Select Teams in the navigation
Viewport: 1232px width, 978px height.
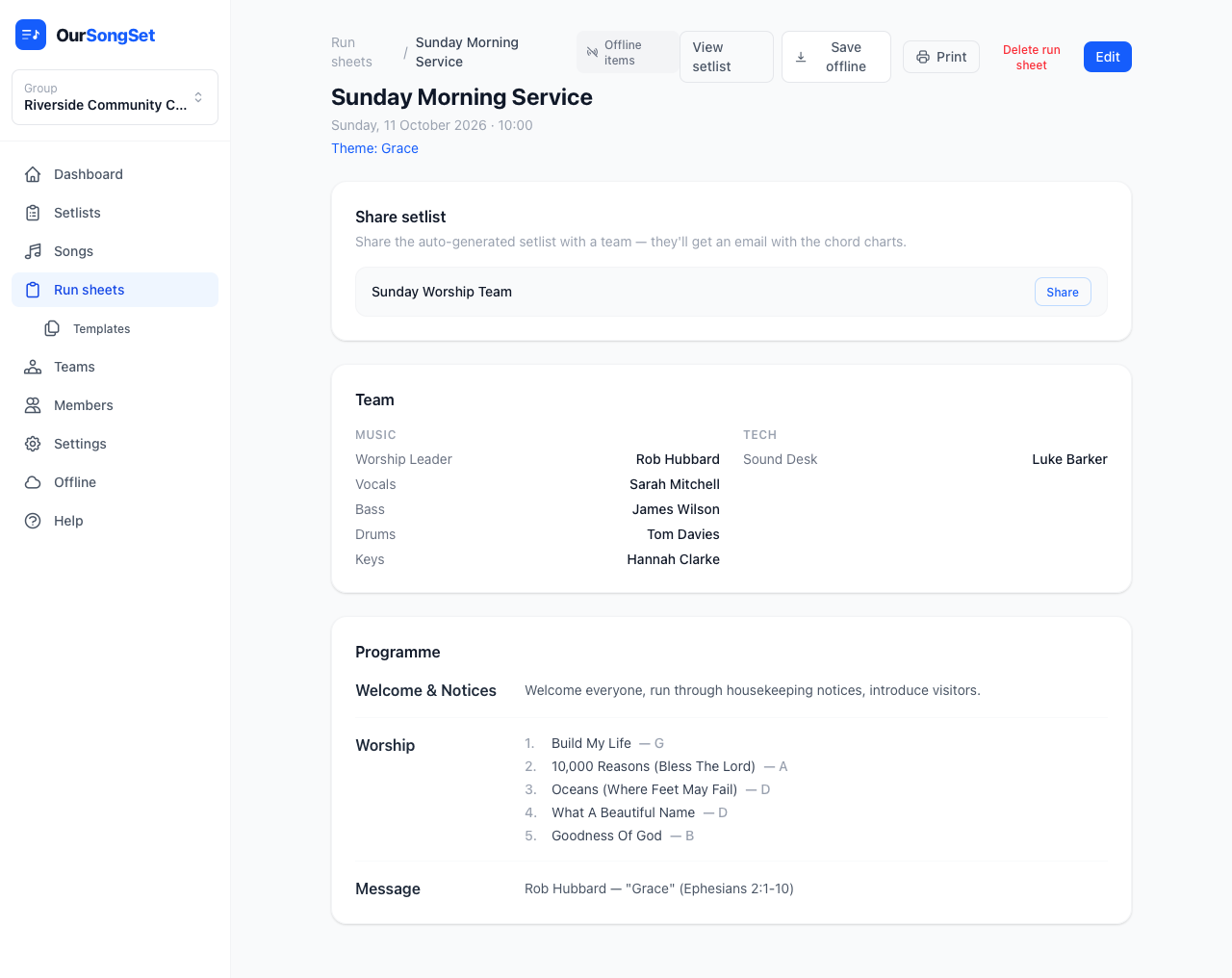coord(115,367)
